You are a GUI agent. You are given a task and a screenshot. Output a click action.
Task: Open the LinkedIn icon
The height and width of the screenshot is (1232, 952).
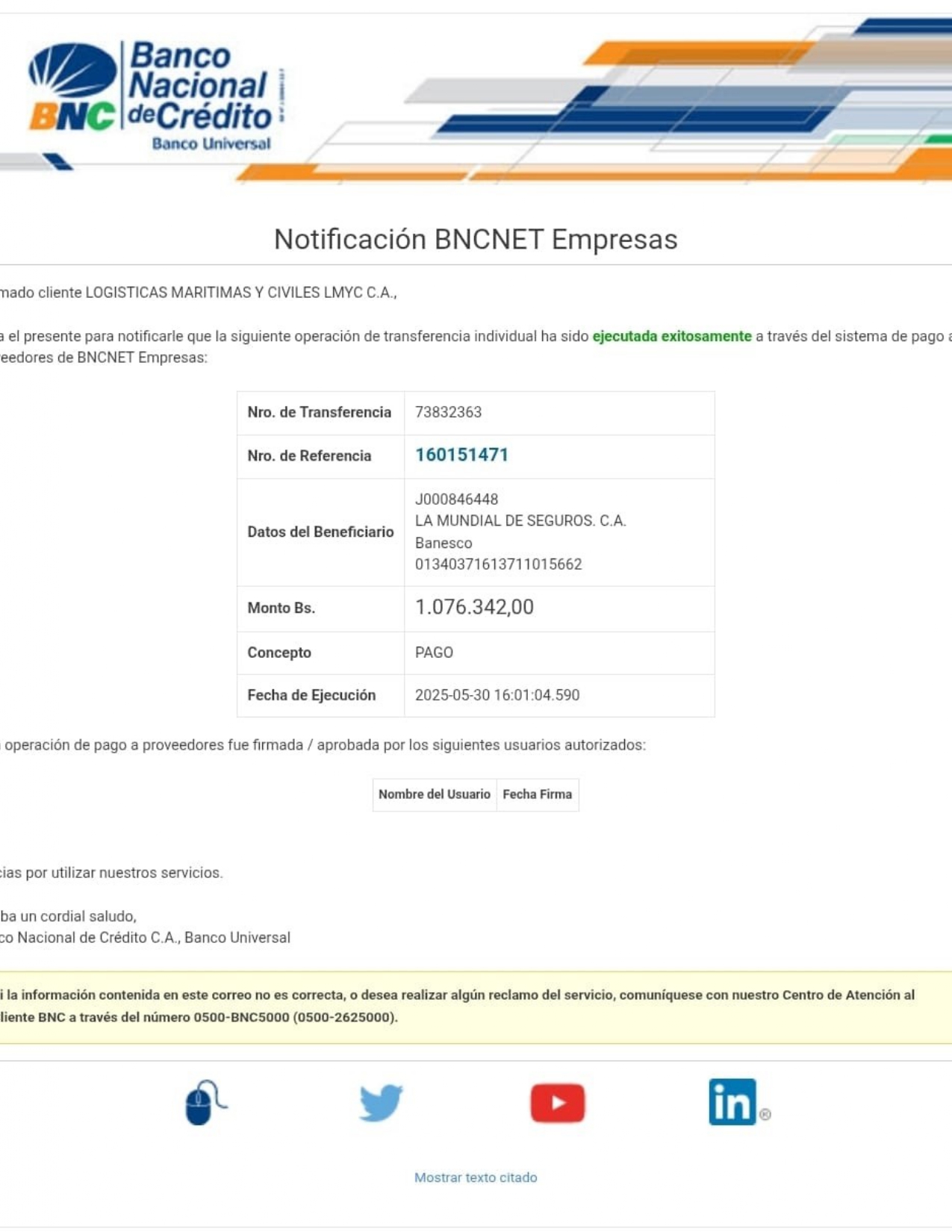point(733,1102)
